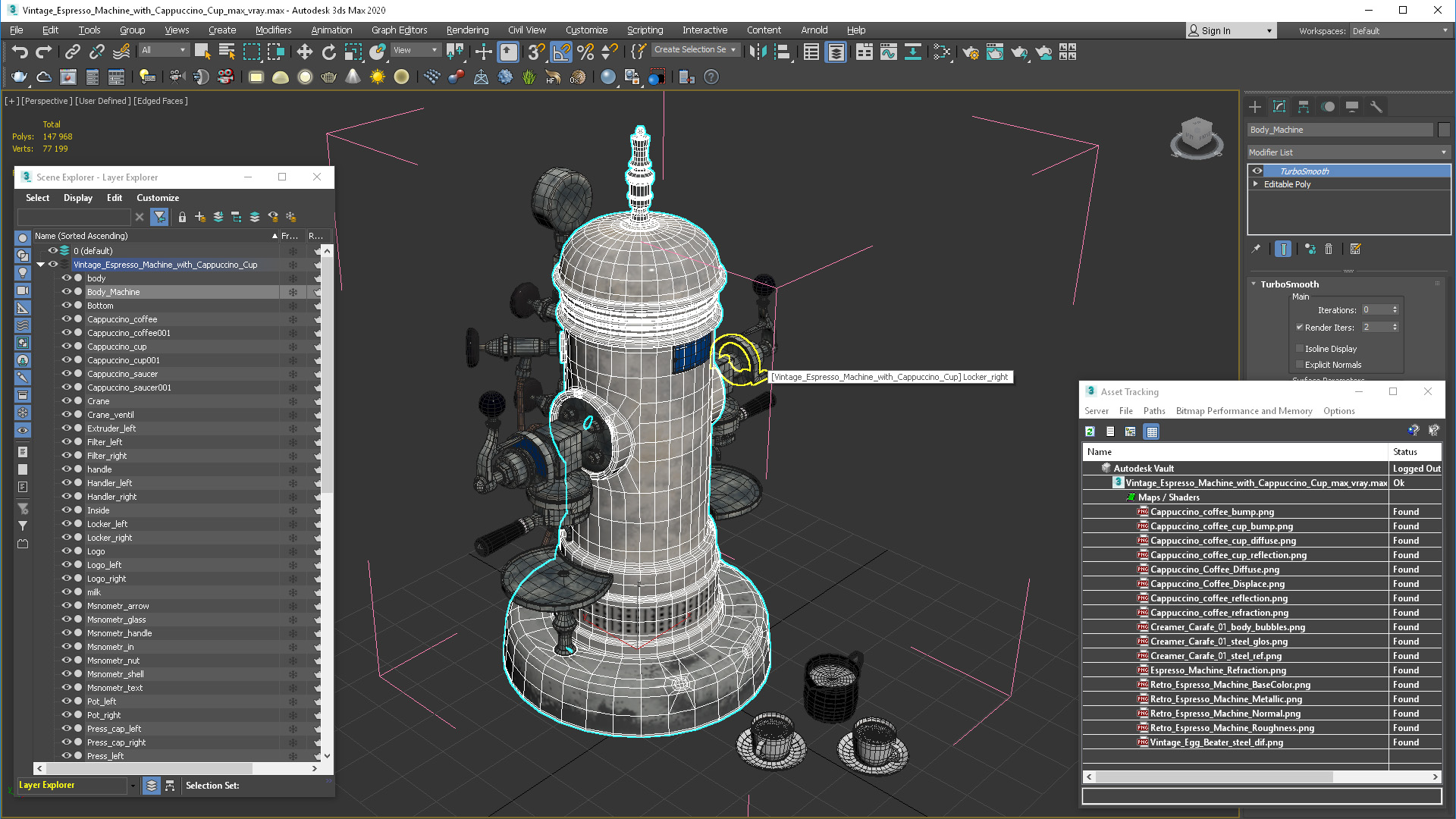
Task: Click the Perspective viewport label
Action: [46, 101]
